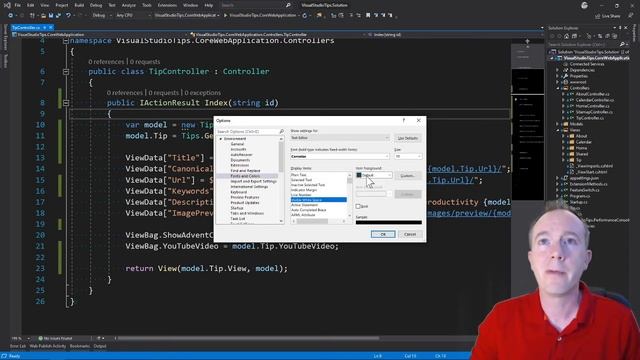Open the Bookmarks tab at bottom
Image resolution: width=640 pixels, height=360 pixels.
80,346
